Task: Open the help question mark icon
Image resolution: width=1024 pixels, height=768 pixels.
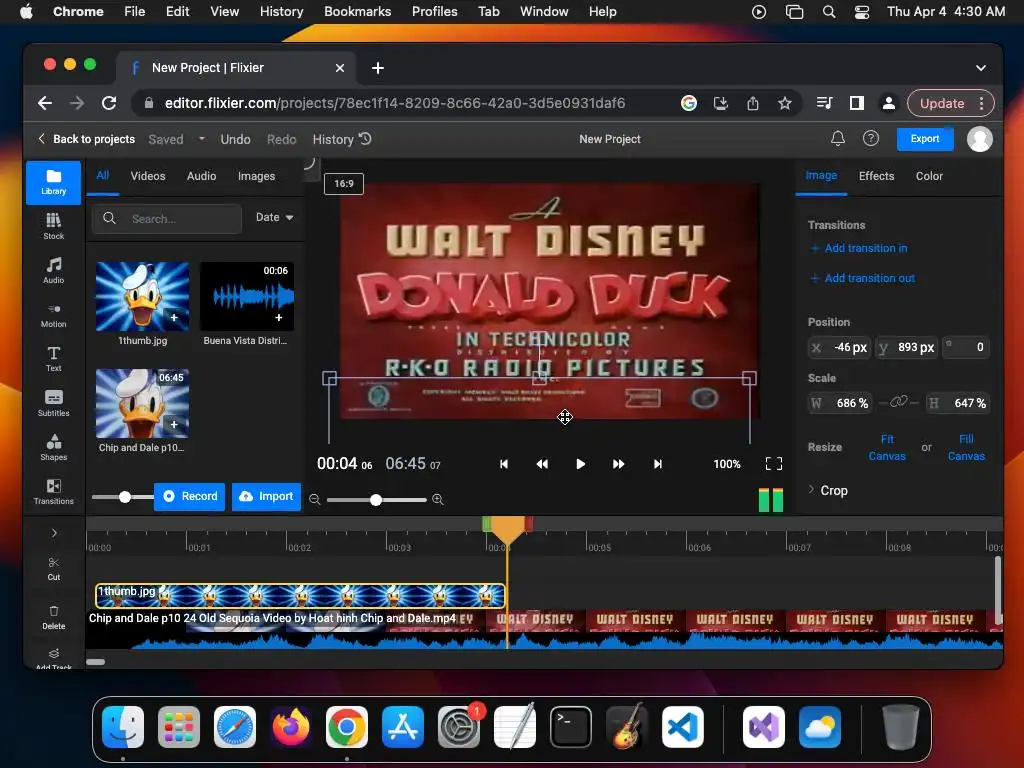Action: click(x=871, y=138)
